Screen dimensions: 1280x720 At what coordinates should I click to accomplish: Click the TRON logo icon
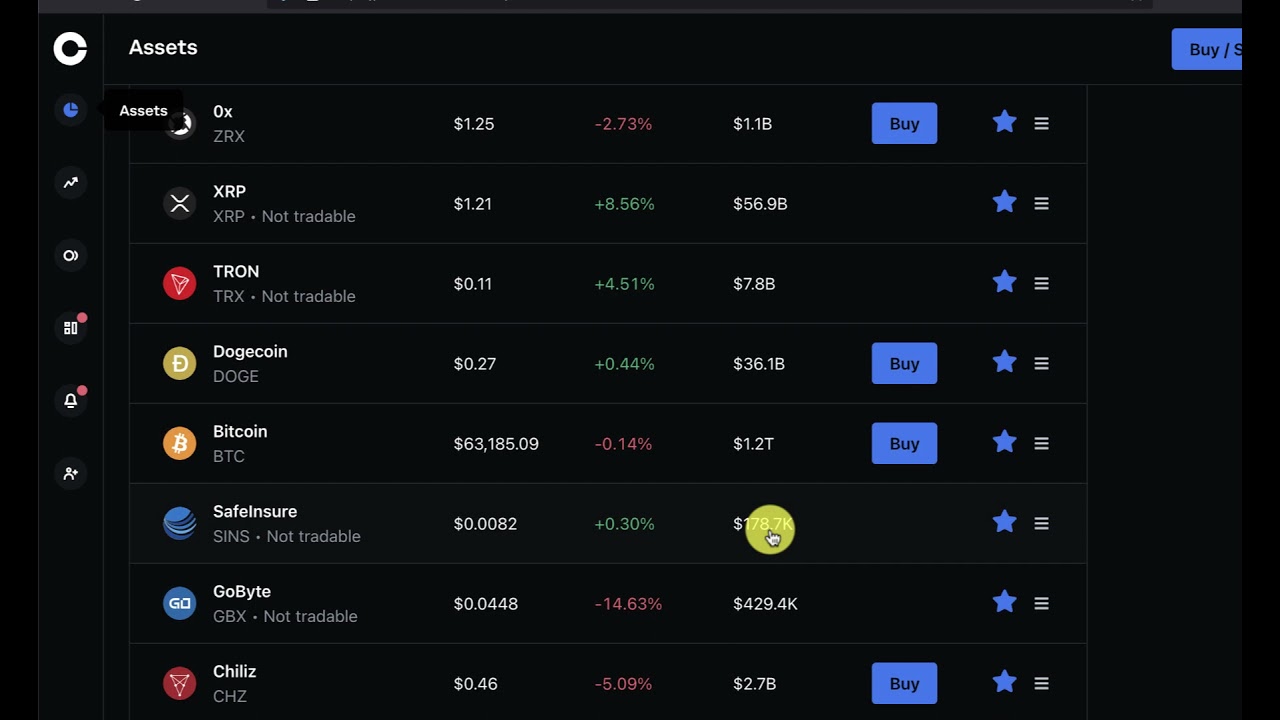coord(180,283)
